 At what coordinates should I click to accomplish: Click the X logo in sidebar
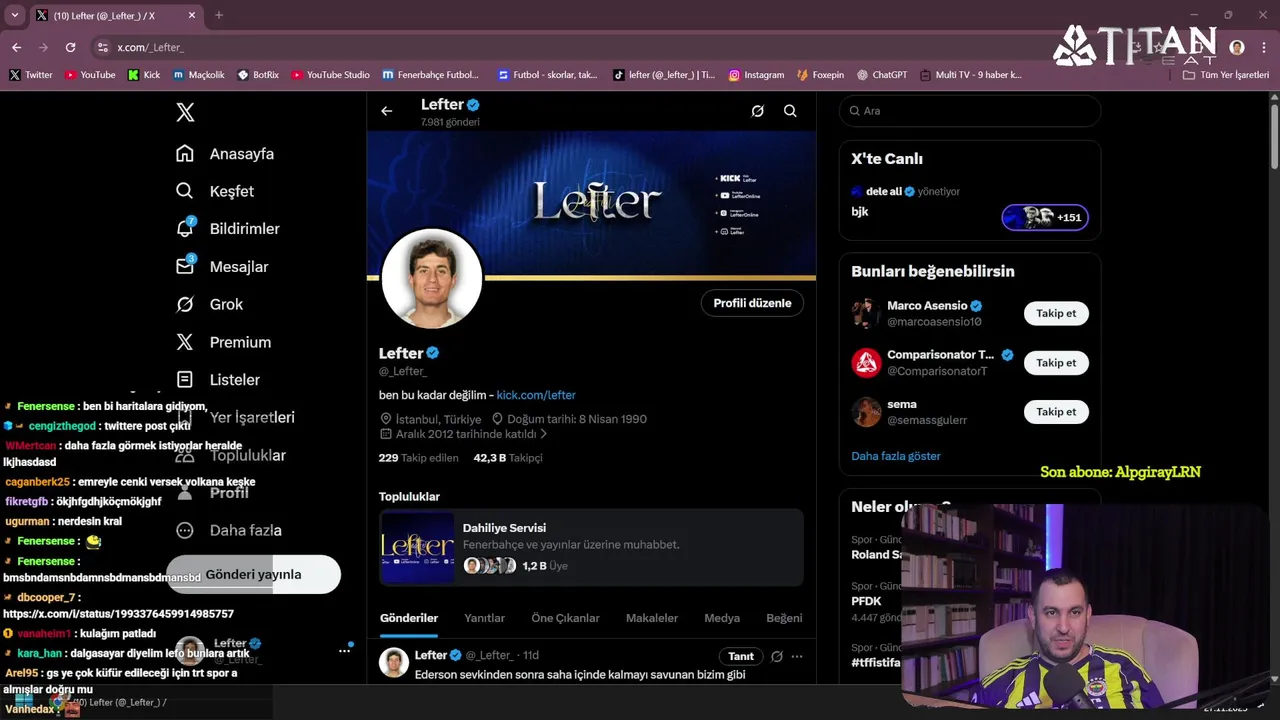pyautogui.click(x=185, y=112)
